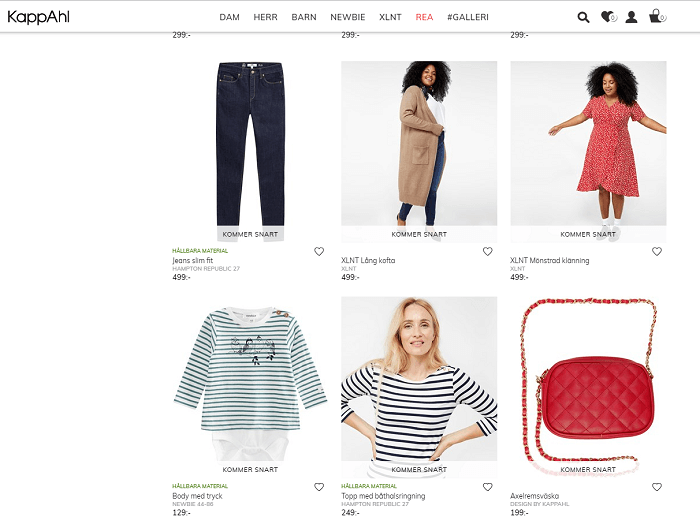The image size is (700, 528).
Task: Open the NEWBIE menu item
Action: pos(348,17)
